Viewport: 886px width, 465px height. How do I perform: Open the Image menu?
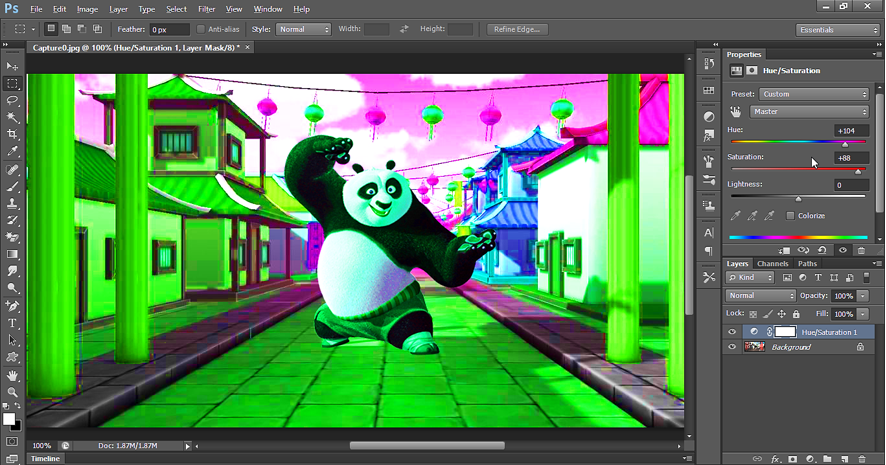pyautogui.click(x=87, y=9)
